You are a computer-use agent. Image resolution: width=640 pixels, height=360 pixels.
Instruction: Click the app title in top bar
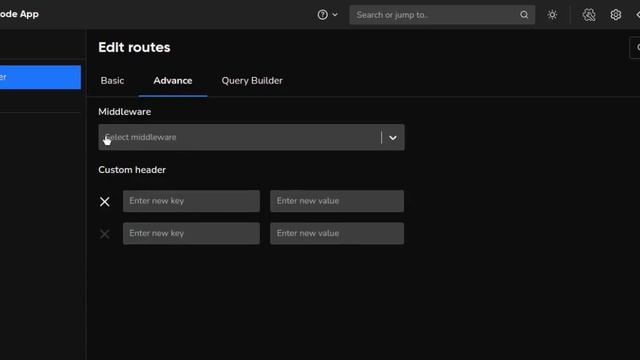tap(19, 14)
